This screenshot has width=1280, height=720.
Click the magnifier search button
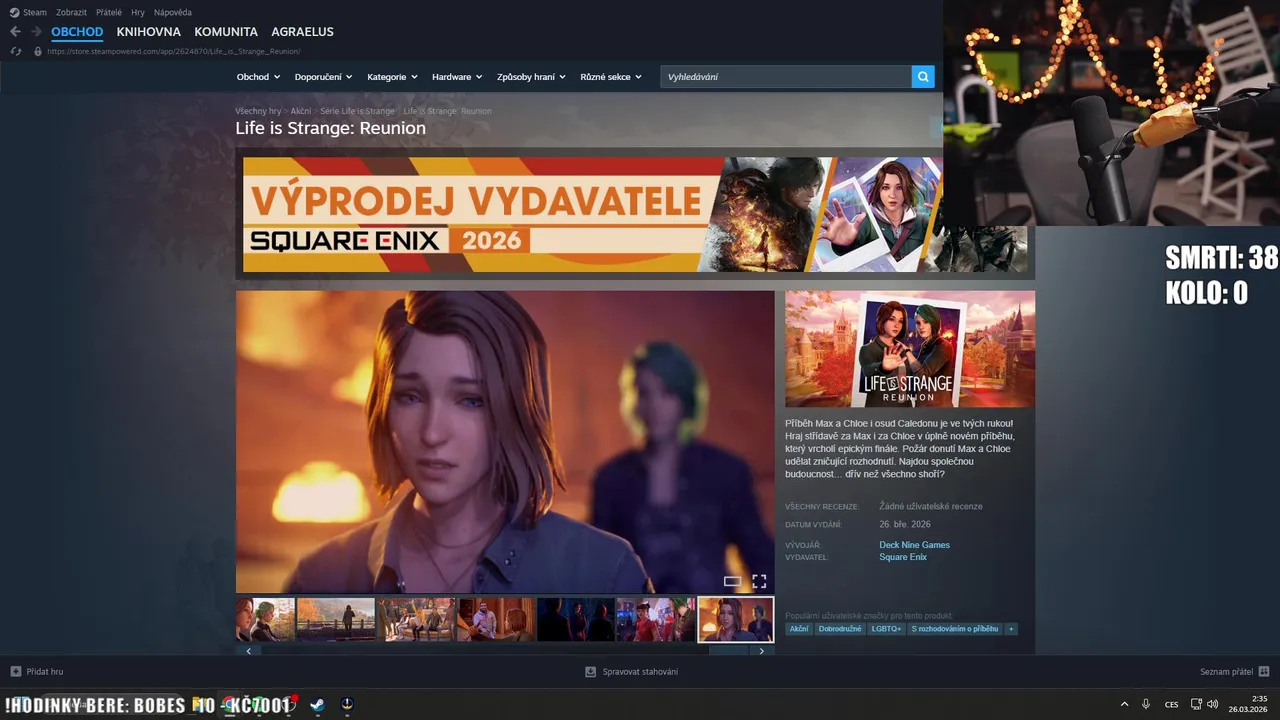(x=923, y=76)
